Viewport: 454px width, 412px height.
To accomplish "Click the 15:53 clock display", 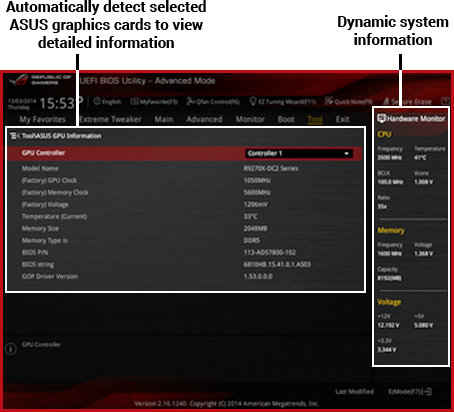I will click(x=57, y=104).
